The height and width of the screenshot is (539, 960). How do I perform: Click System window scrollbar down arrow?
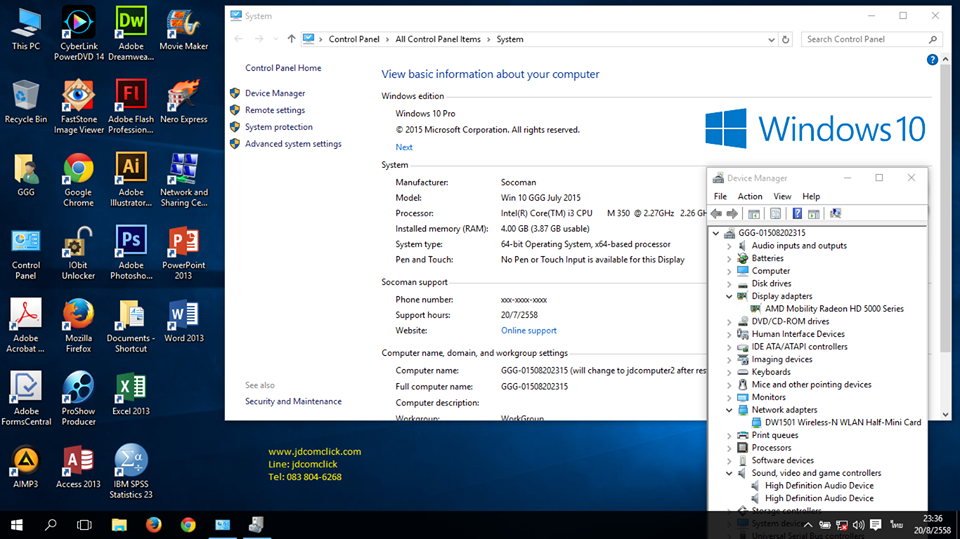tap(945, 414)
